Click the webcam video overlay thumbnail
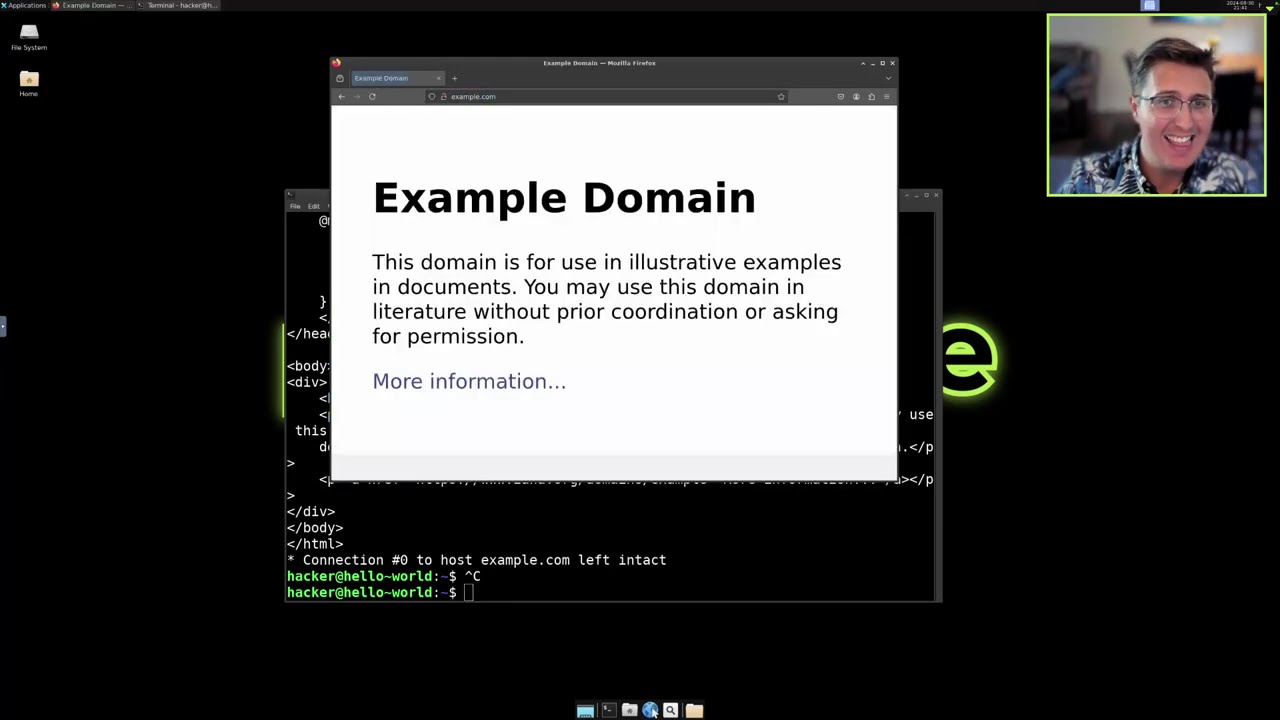1280x720 pixels. click(1156, 104)
